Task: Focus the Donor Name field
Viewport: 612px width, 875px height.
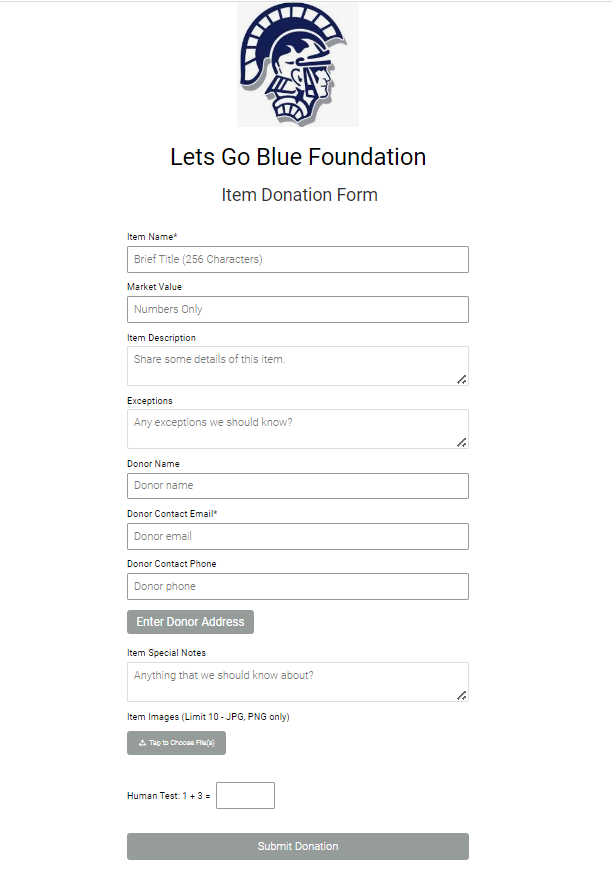Action: 297,486
